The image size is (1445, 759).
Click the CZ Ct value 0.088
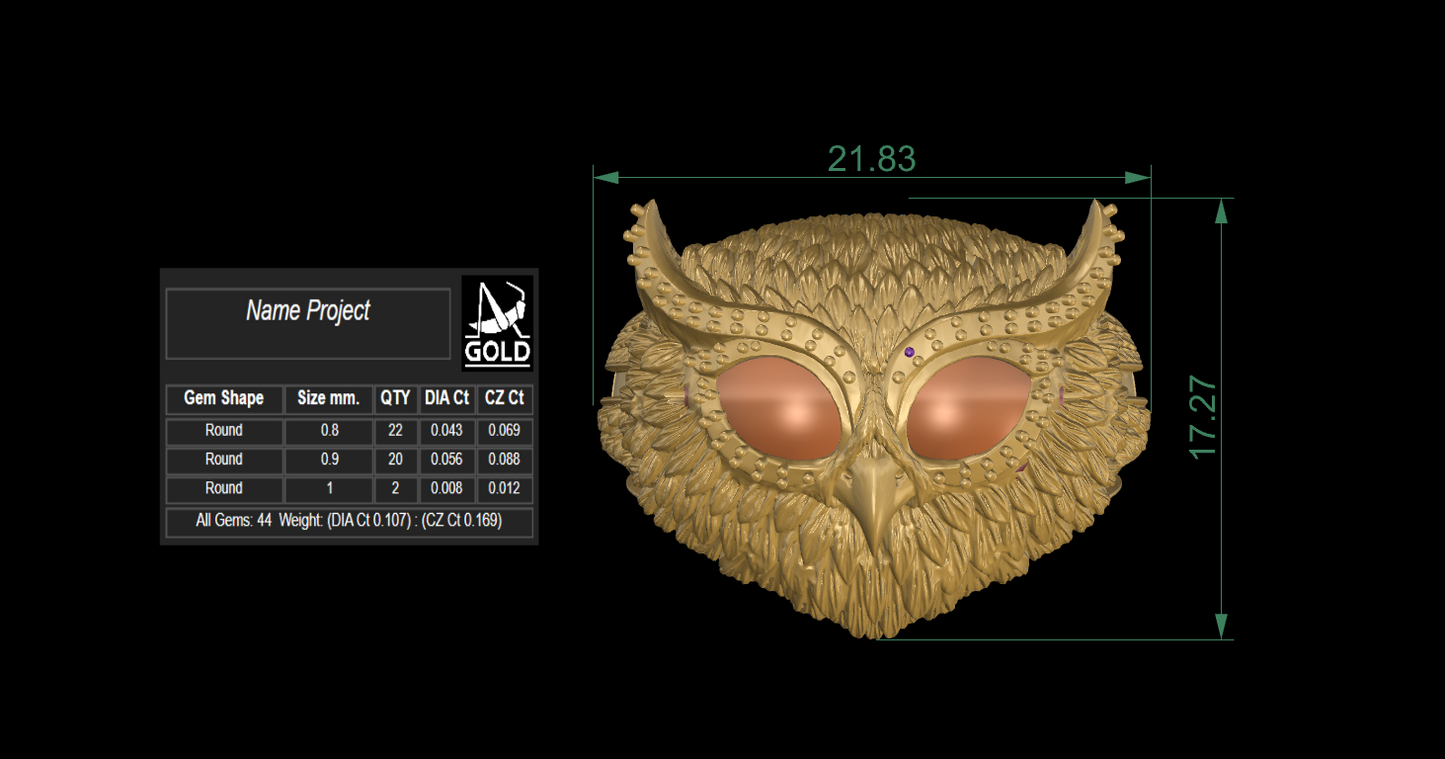pos(504,460)
